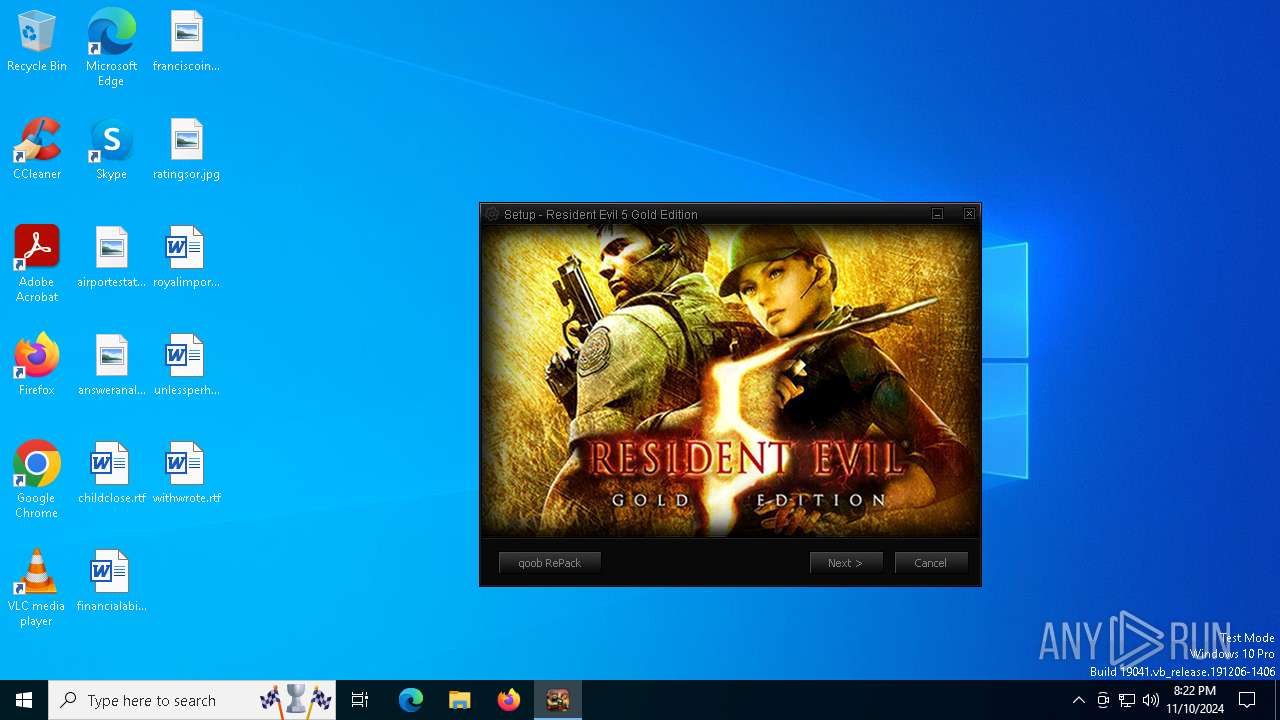Show hidden system tray icons
Image resolution: width=1280 pixels, height=720 pixels.
pyautogui.click(x=1078, y=700)
